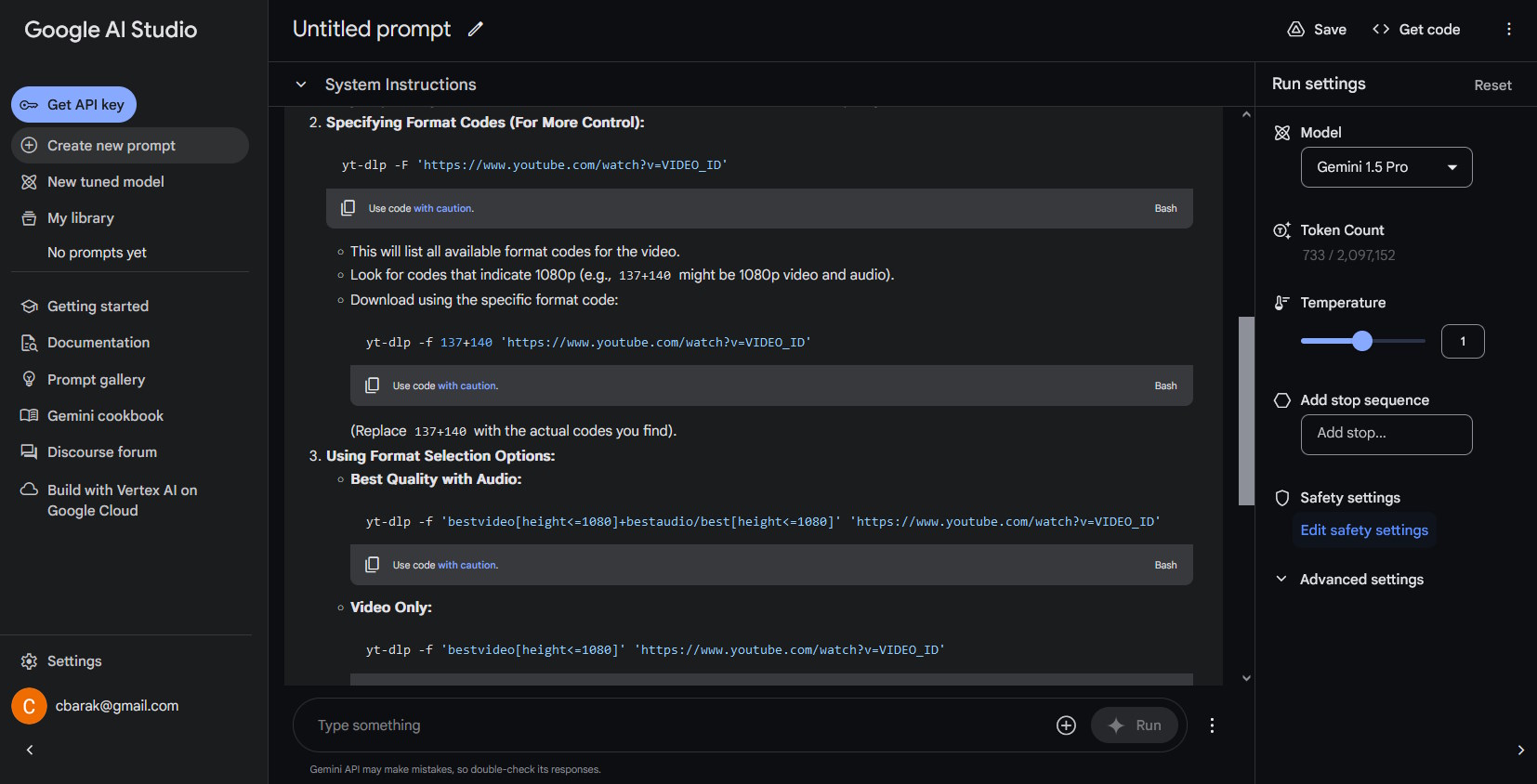Click the pencil icon to rename the prompt
Viewport: 1537px width, 784px height.
pos(475,29)
